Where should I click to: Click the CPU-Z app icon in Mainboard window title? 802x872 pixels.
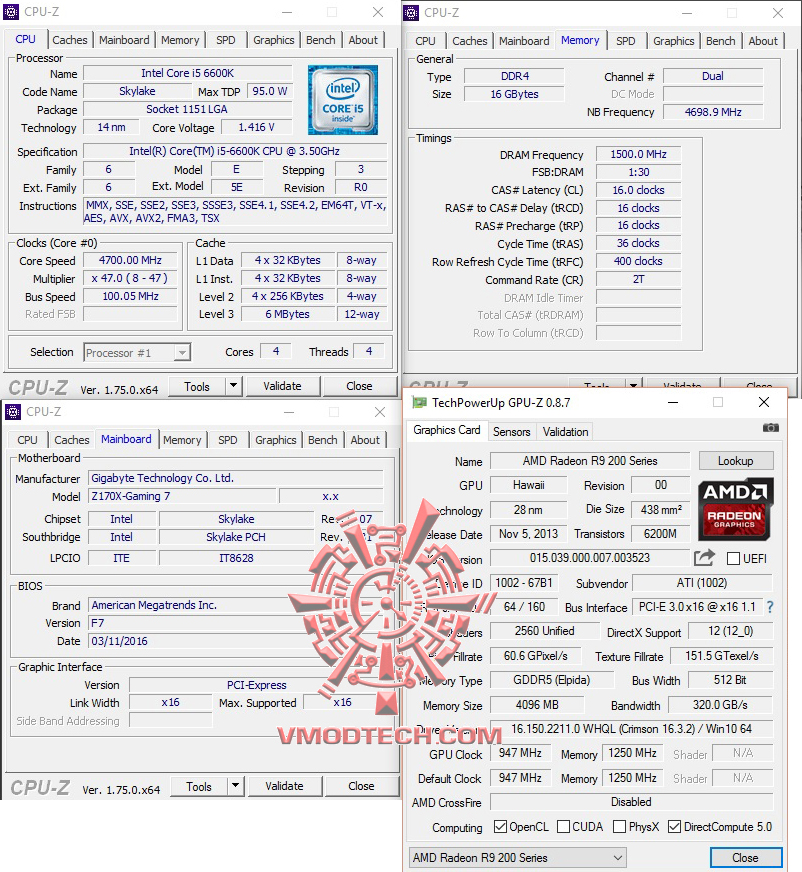tap(13, 412)
